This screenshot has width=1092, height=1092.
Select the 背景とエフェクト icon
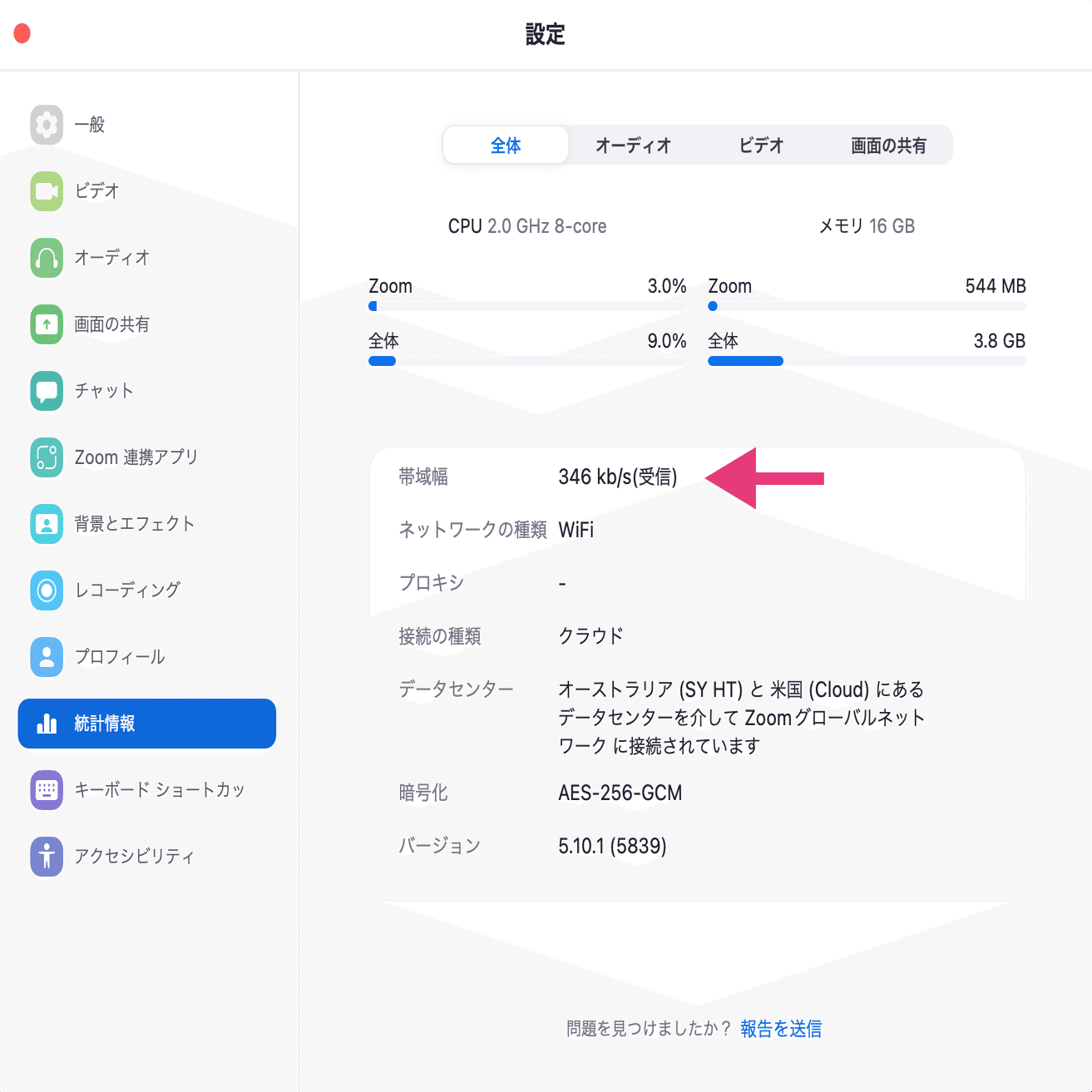pyautogui.click(x=47, y=524)
